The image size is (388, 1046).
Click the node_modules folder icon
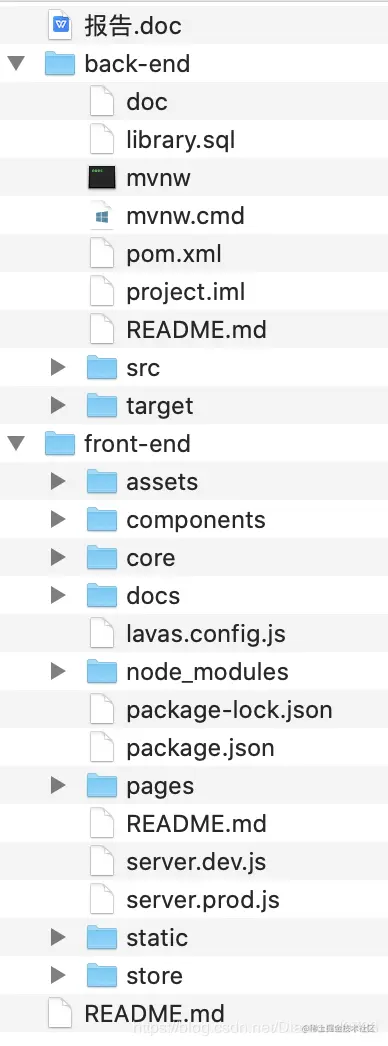pos(102,672)
